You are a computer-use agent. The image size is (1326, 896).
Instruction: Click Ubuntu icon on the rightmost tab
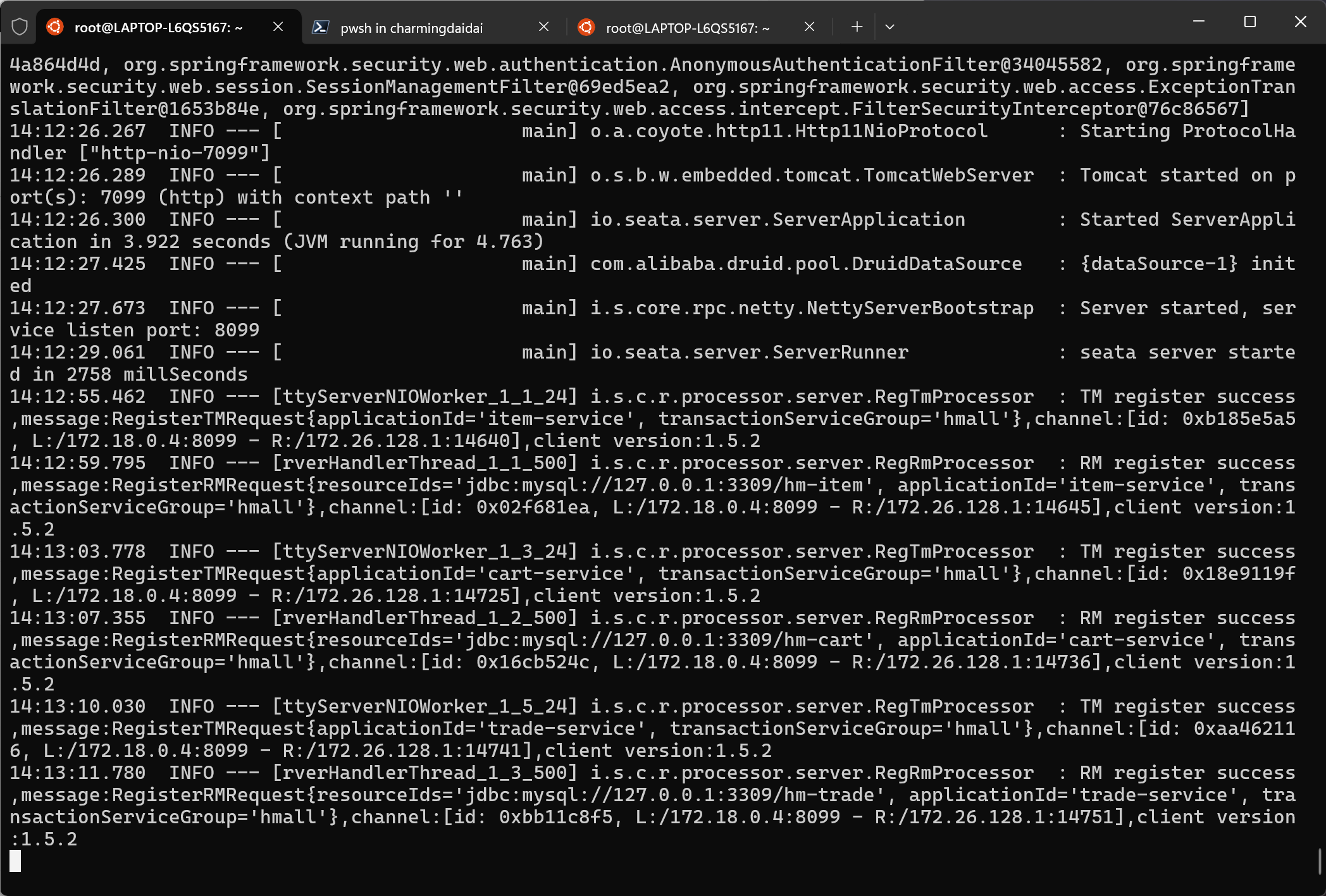click(x=586, y=27)
